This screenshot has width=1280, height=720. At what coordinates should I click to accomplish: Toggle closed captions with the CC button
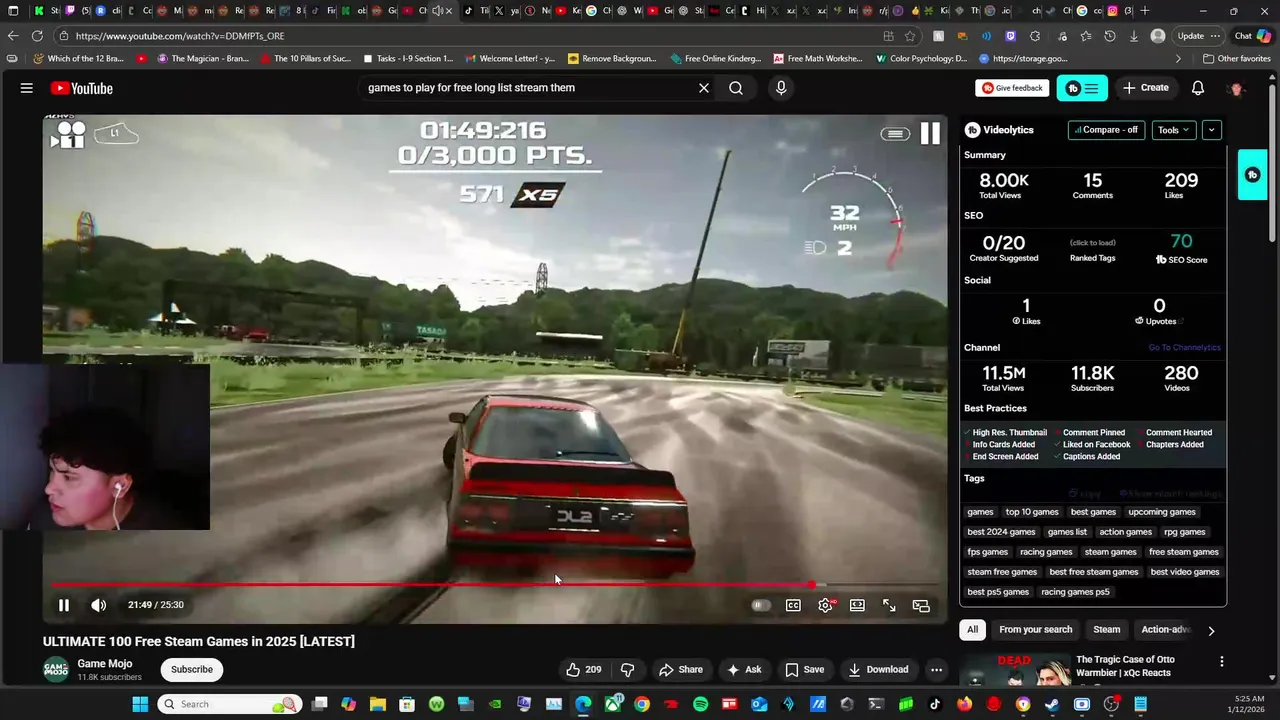(x=793, y=605)
